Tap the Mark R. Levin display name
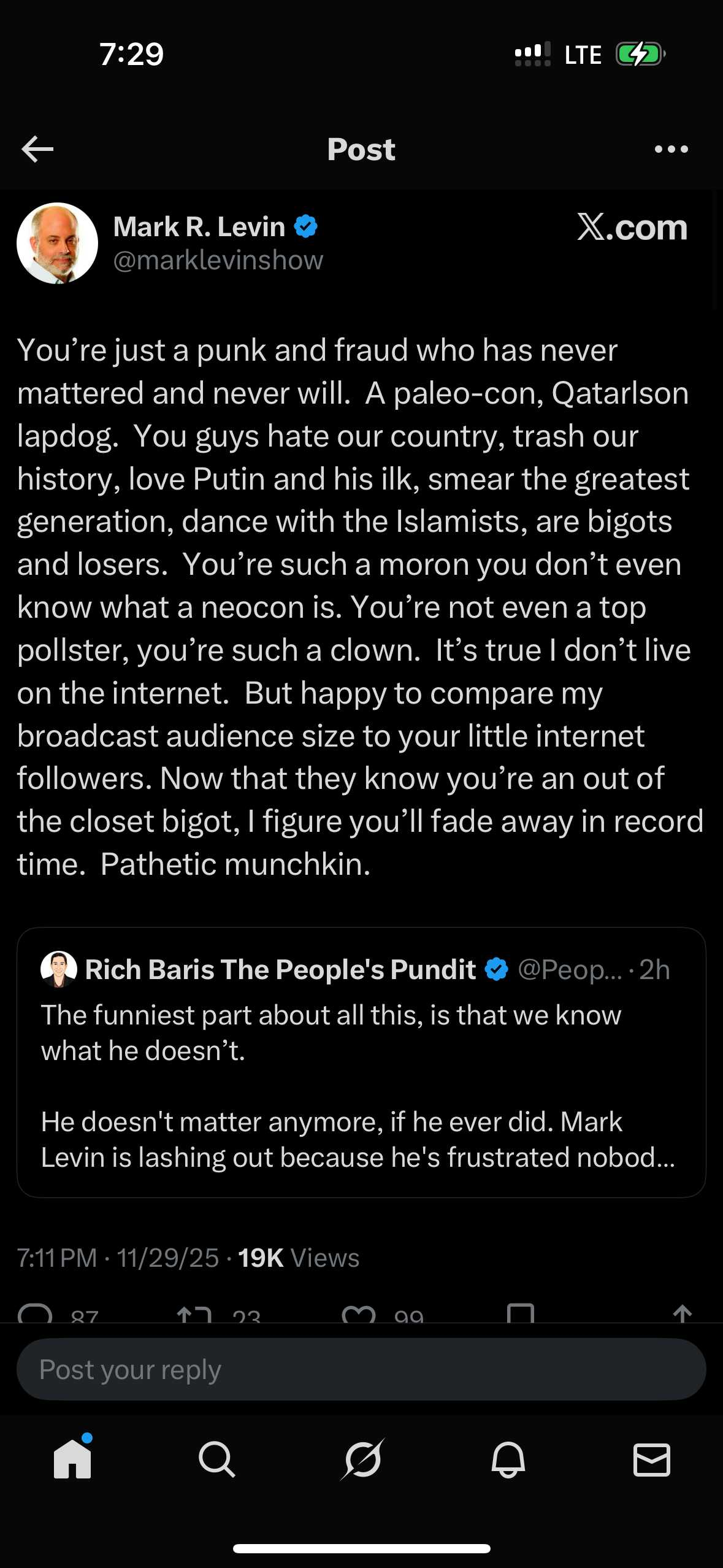Viewport: 723px width, 1568px height. click(x=199, y=227)
